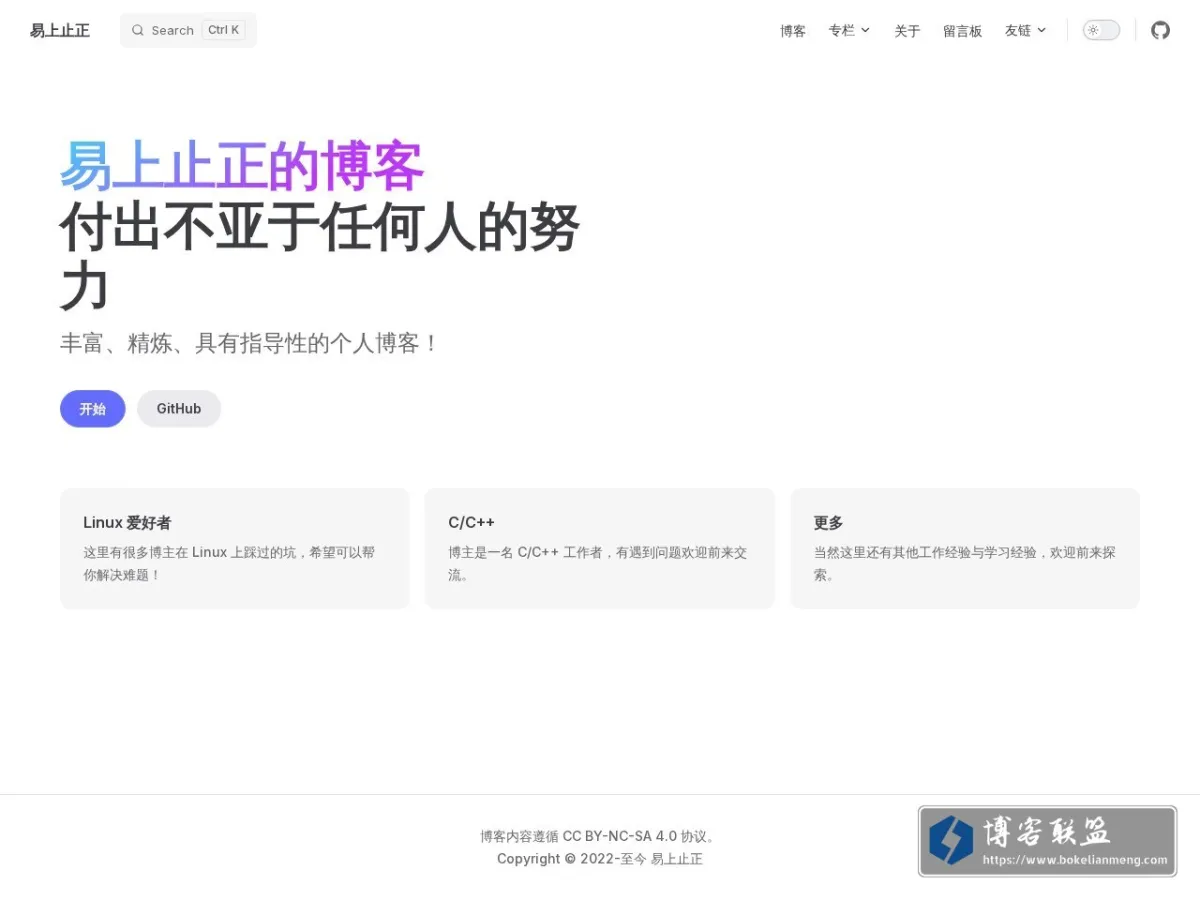
Task: Open the 关于 nav item
Action: point(907,31)
